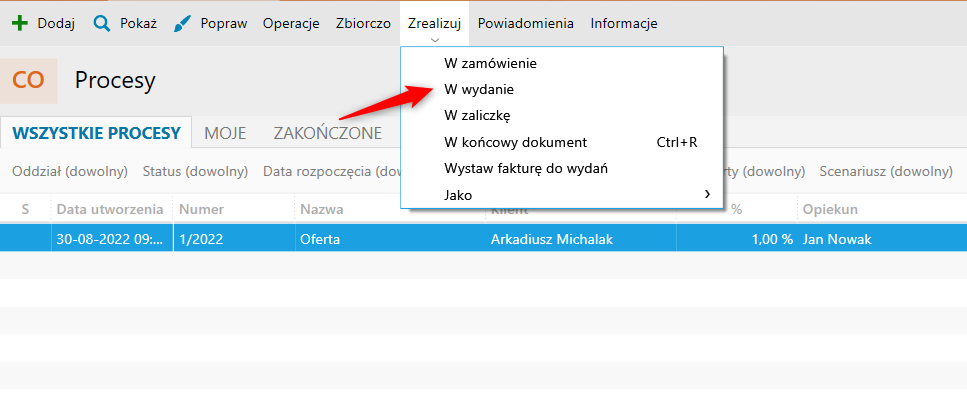Open the Zbiorczo menu
Viewport: 967px width, 397px height.
tap(363, 23)
